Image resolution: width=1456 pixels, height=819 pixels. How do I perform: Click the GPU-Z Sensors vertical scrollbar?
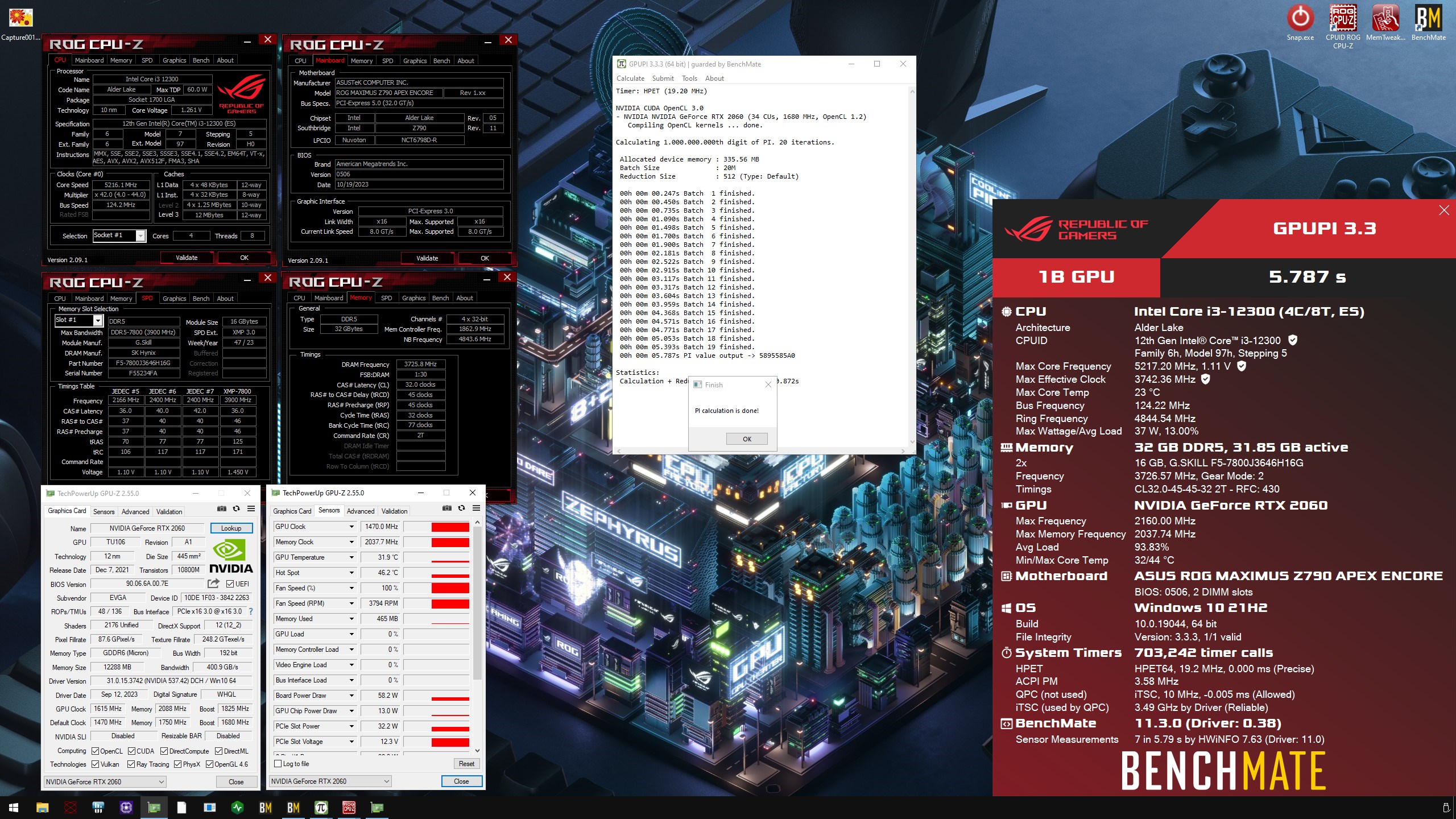coord(477,636)
